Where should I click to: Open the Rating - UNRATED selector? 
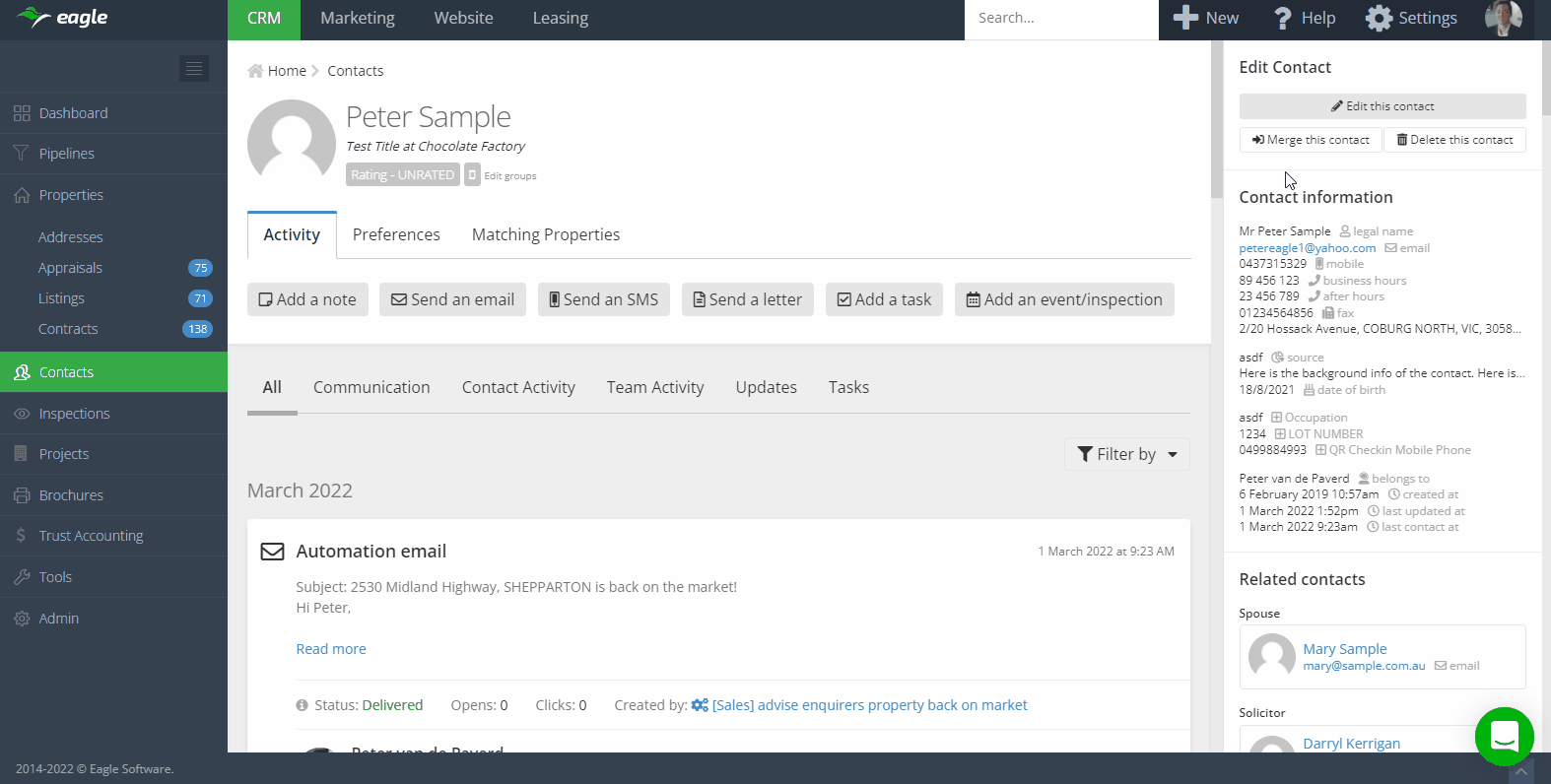(x=402, y=175)
